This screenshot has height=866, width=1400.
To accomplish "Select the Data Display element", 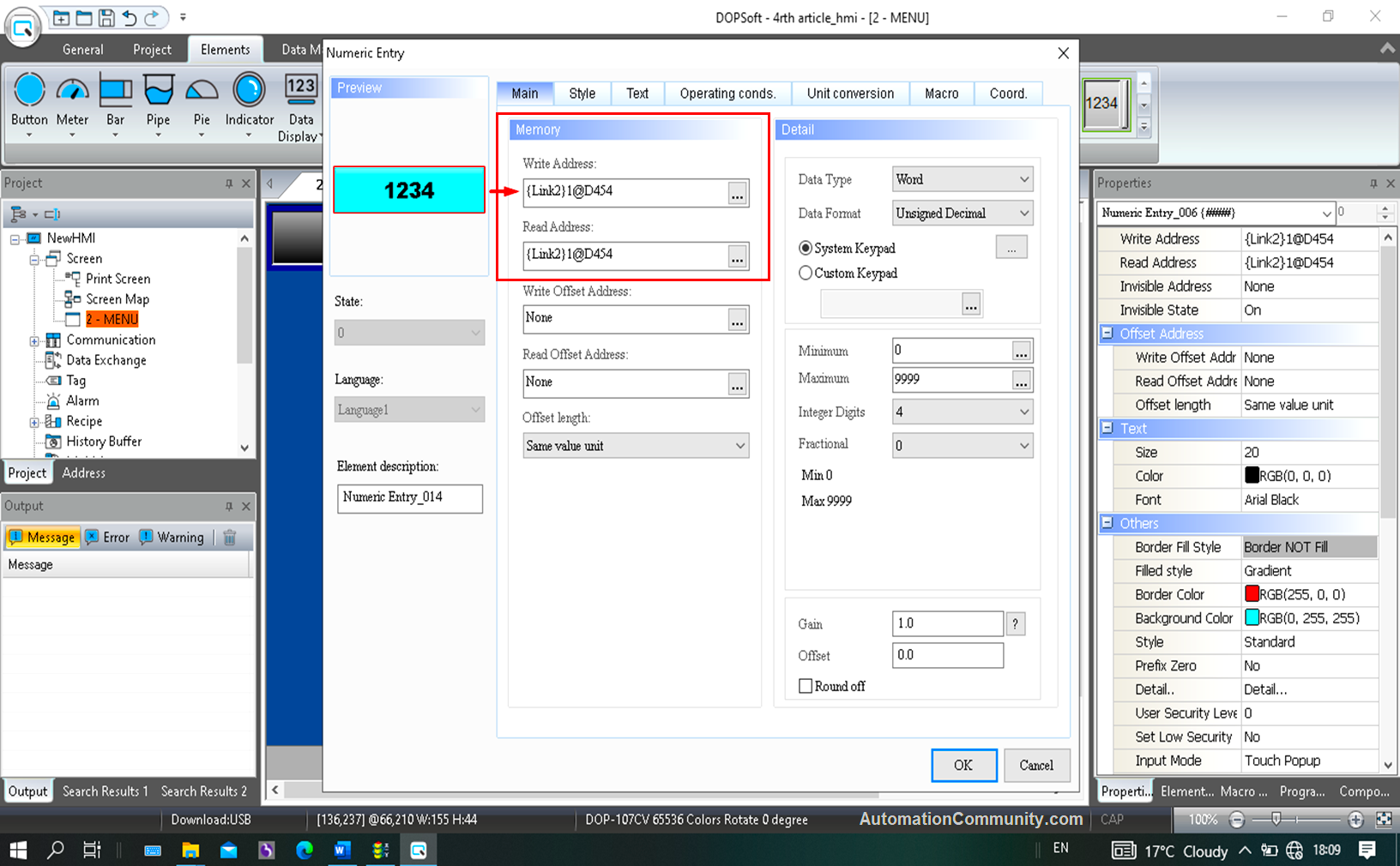I will click(x=299, y=103).
